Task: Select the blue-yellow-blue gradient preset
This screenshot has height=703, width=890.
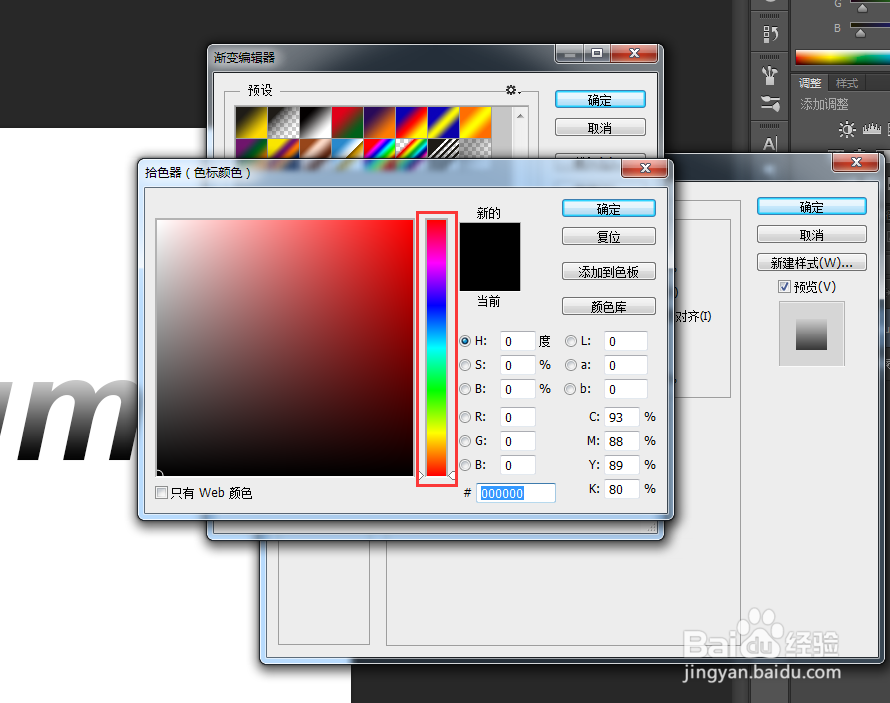Action: [x=443, y=122]
